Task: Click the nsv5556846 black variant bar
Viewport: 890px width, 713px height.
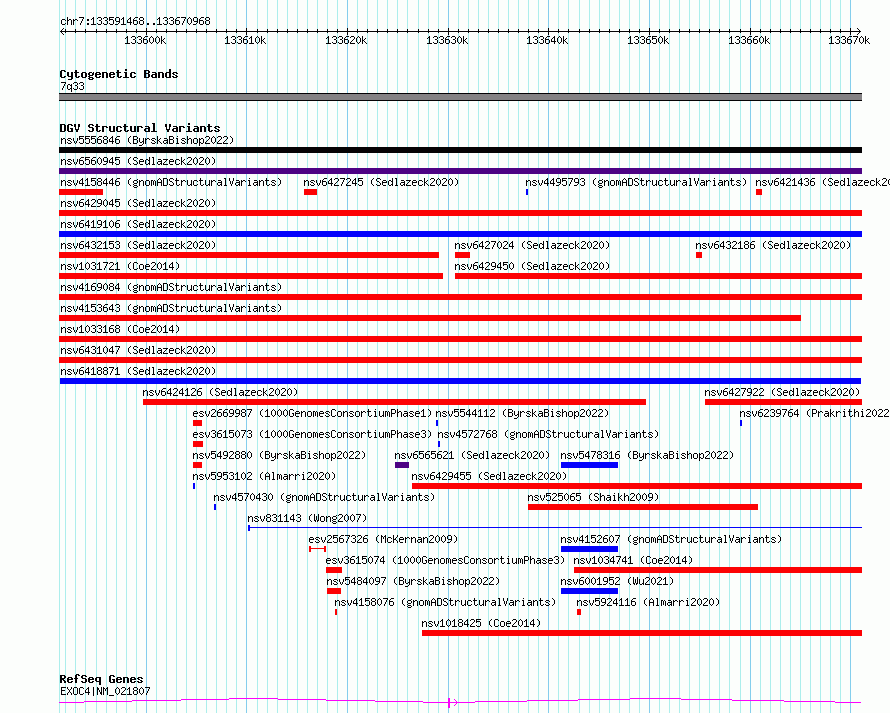Action: (460, 150)
